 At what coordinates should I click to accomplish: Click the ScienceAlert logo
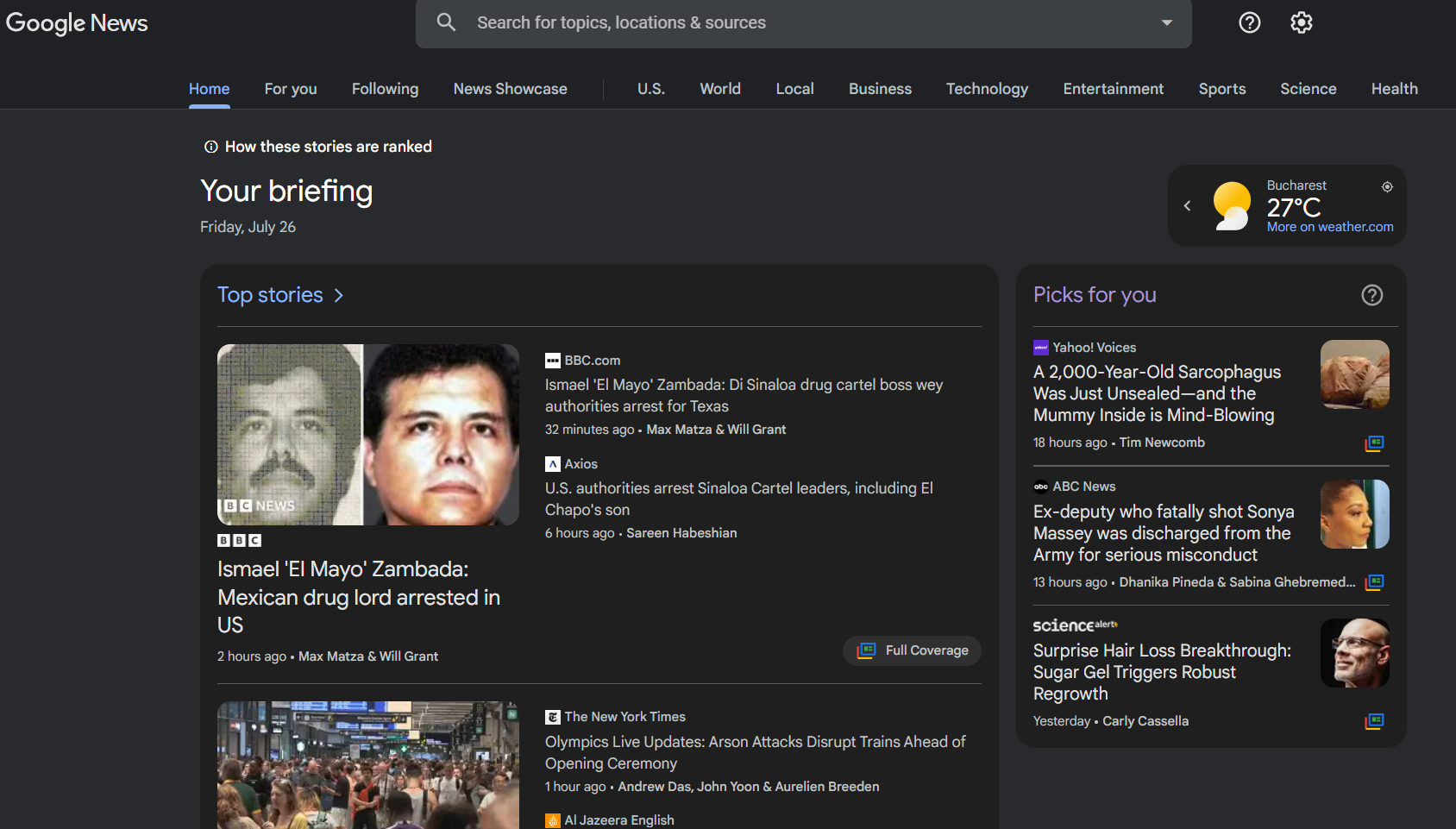(1076, 625)
